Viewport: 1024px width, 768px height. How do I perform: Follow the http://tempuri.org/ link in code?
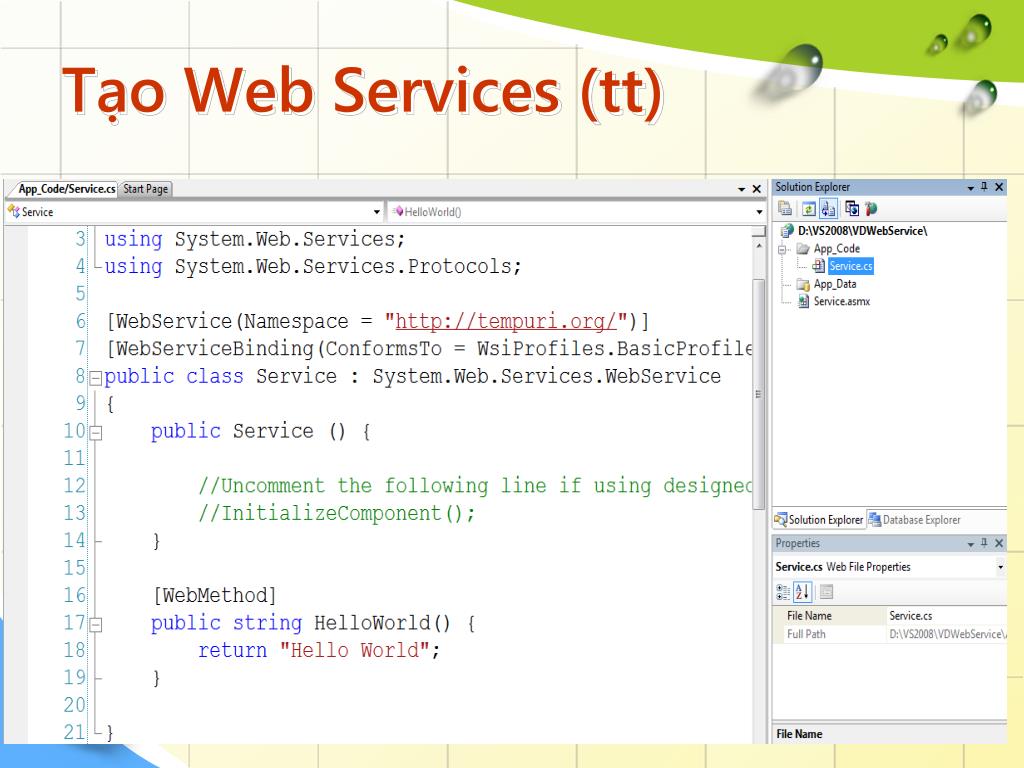[x=506, y=321]
